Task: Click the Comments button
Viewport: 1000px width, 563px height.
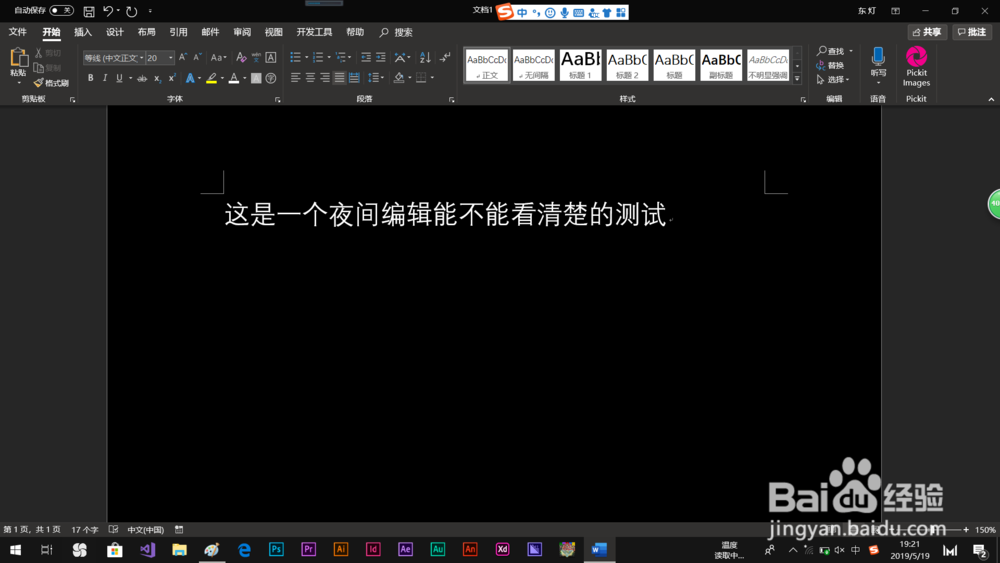Action: [972, 32]
